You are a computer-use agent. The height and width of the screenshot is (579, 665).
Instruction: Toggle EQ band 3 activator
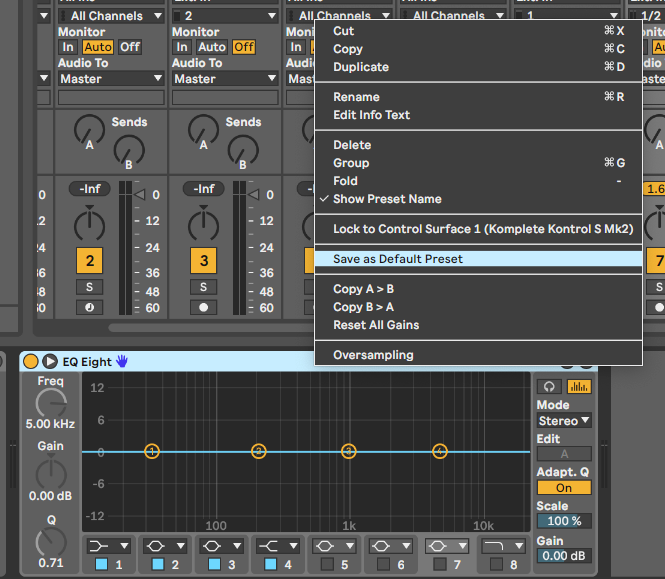tap(214, 564)
